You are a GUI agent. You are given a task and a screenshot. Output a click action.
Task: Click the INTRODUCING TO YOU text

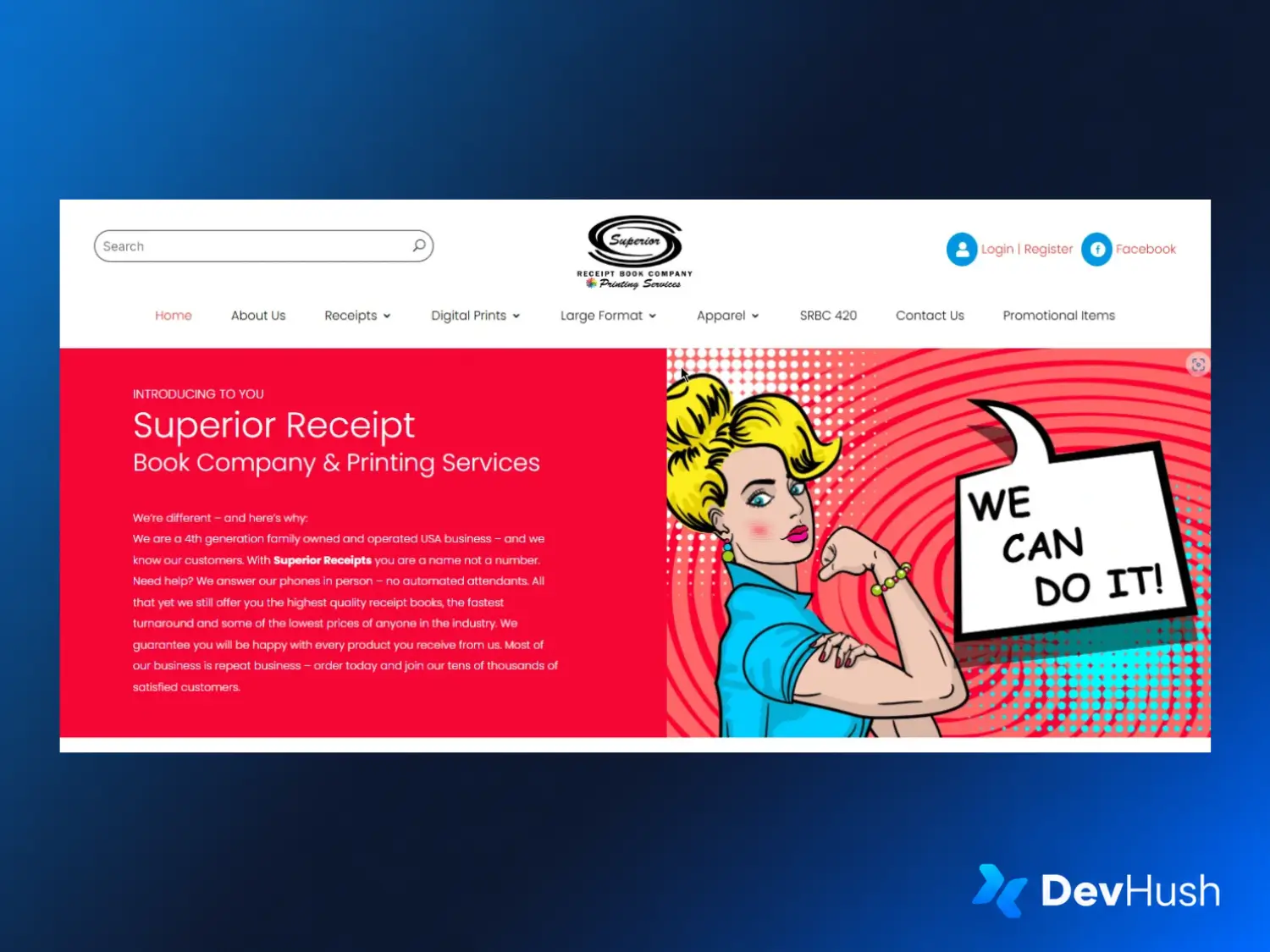198,394
